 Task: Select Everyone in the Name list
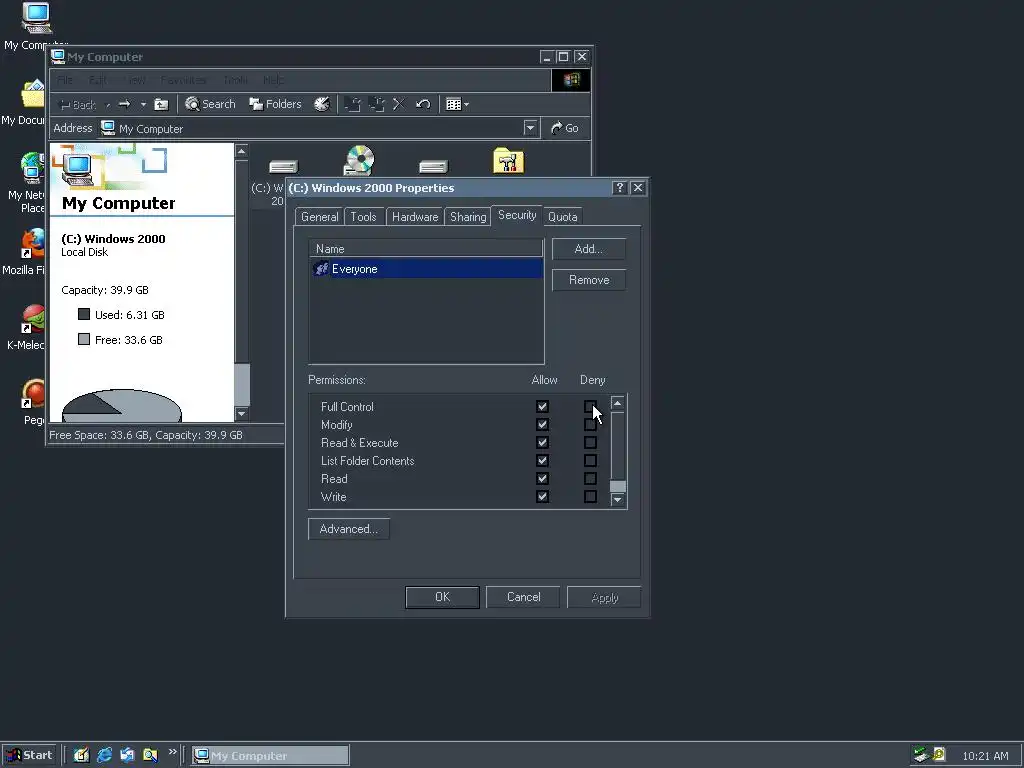(426, 269)
